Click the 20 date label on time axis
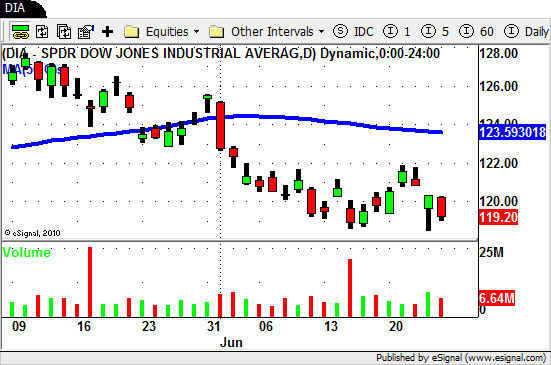The height and width of the screenshot is (365, 551). coord(395,326)
